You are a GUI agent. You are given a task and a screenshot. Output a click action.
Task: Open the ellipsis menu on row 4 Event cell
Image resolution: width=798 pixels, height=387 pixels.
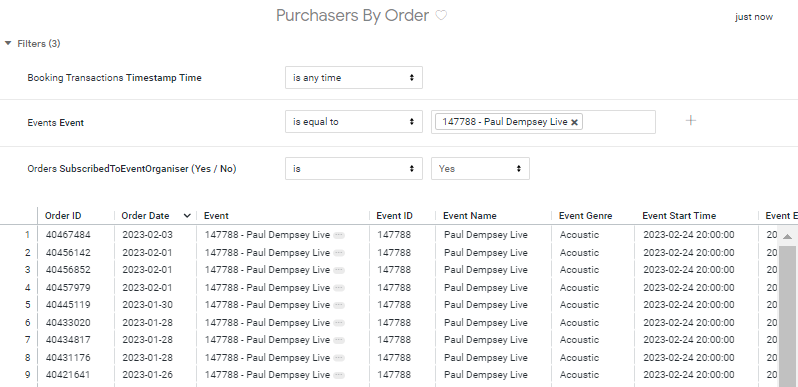click(339, 288)
